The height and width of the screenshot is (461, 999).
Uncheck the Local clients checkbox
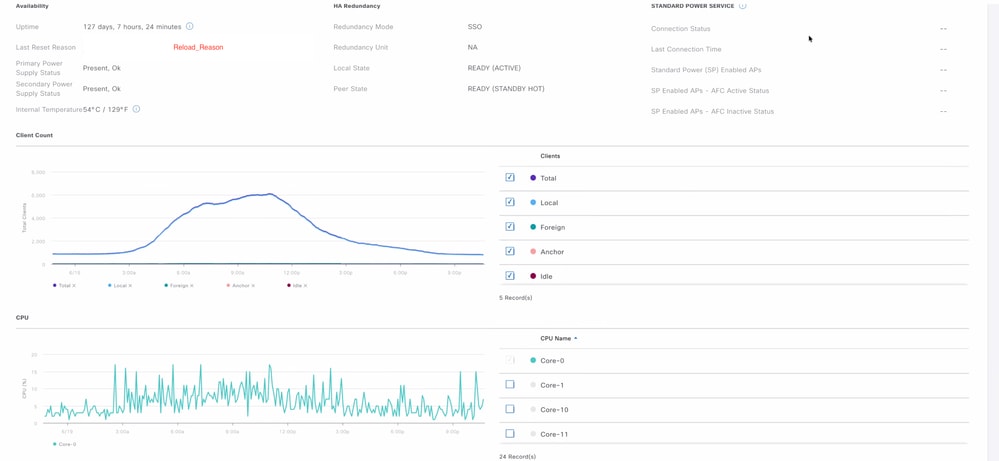[x=510, y=202]
